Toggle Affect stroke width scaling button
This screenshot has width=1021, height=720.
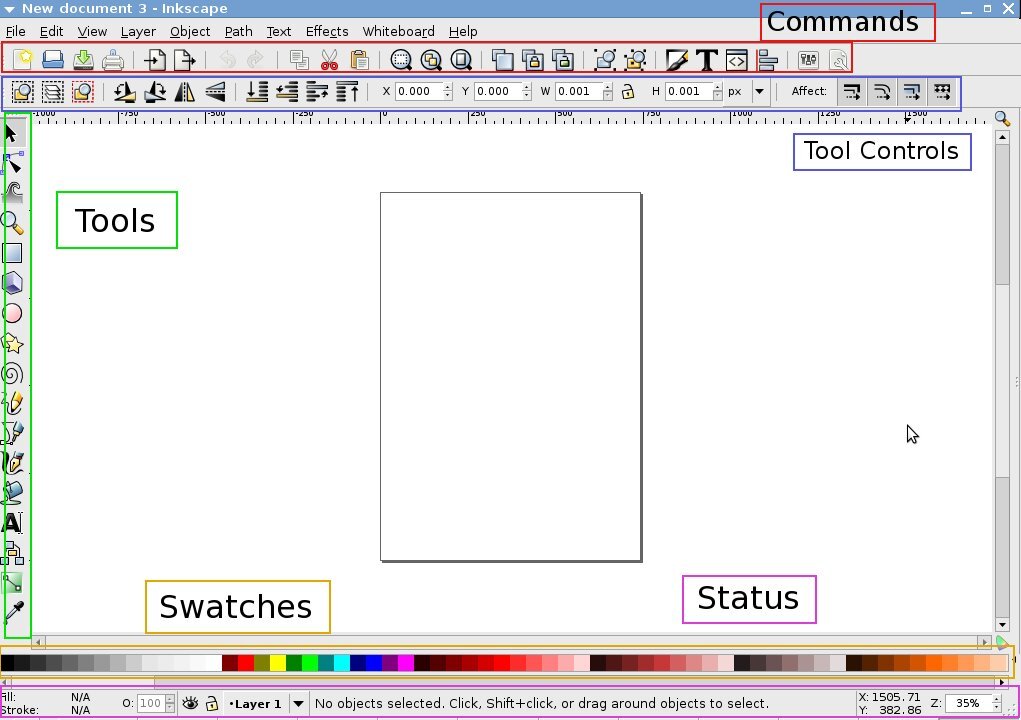click(x=852, y=92)
